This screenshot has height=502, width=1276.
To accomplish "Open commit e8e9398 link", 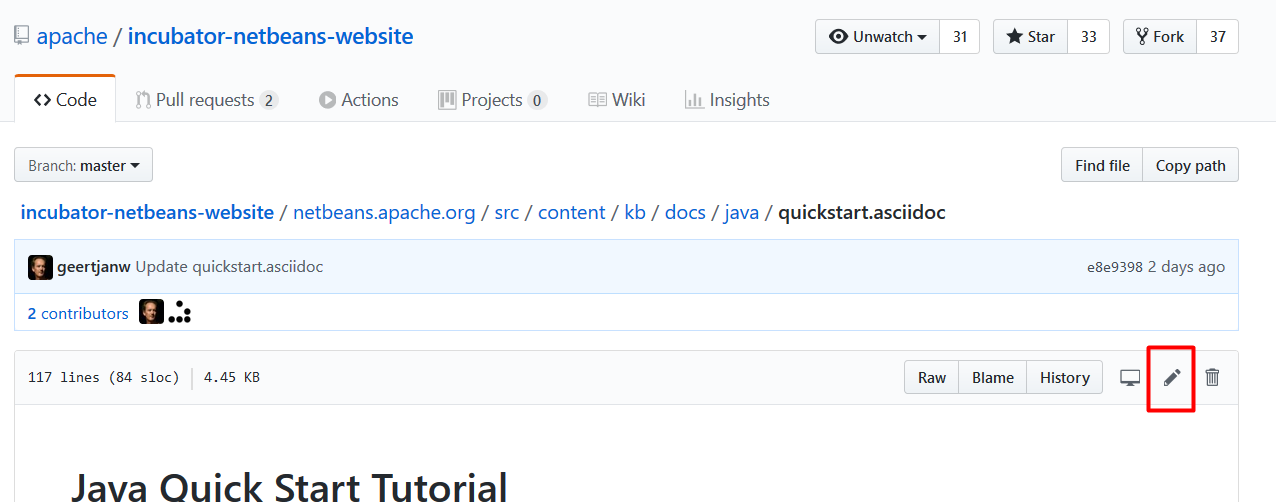I will tap(1114, 267).
